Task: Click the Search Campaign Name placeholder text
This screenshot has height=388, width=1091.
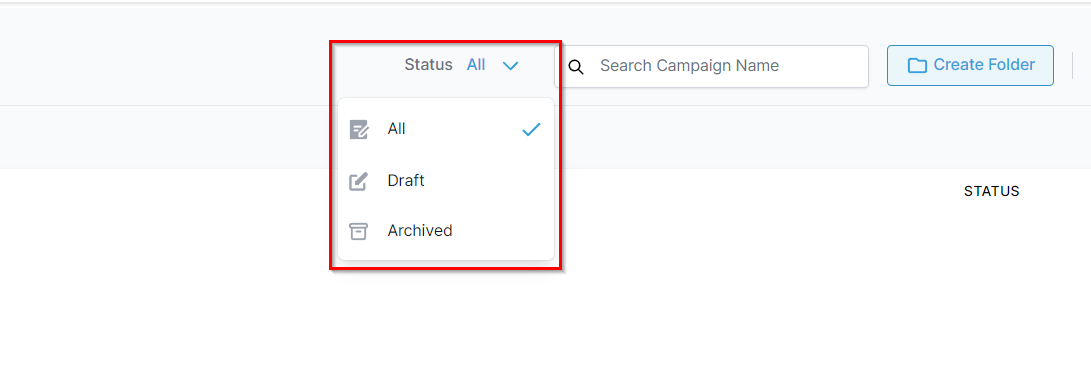Action: [689, 66]
